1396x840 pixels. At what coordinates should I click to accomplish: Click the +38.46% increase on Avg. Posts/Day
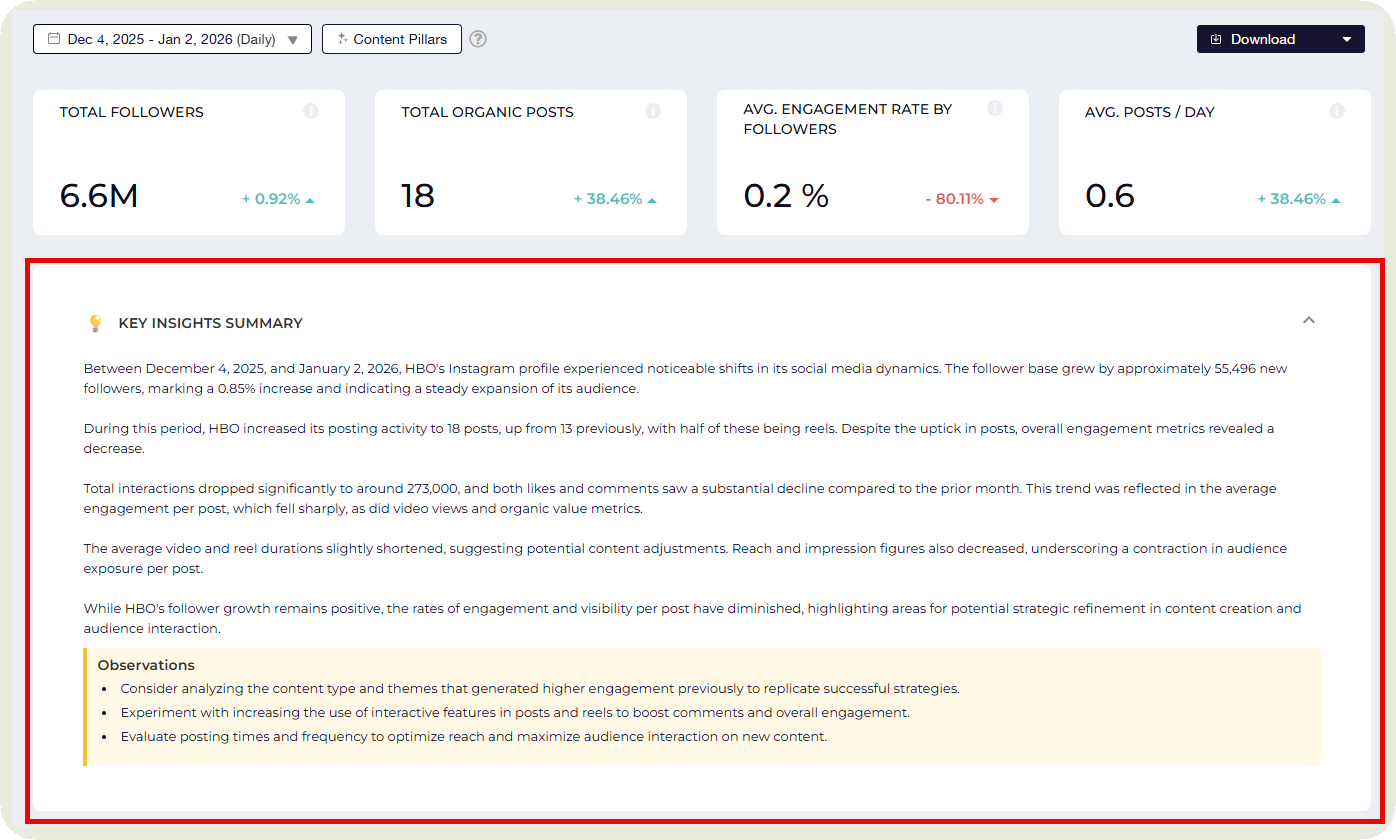(x=1296, y=199)
